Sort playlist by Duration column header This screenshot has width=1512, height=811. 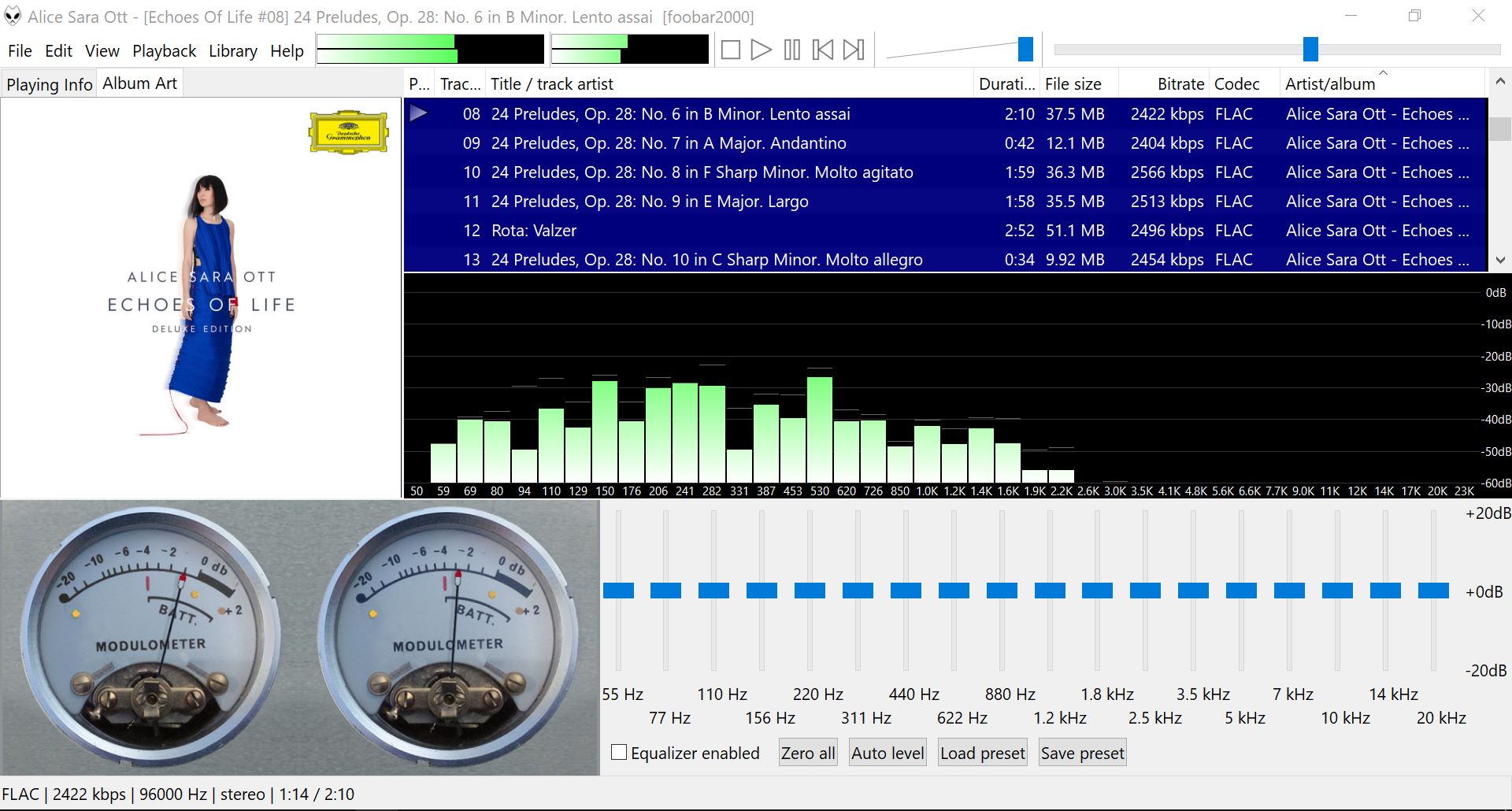coord(1006,83)
